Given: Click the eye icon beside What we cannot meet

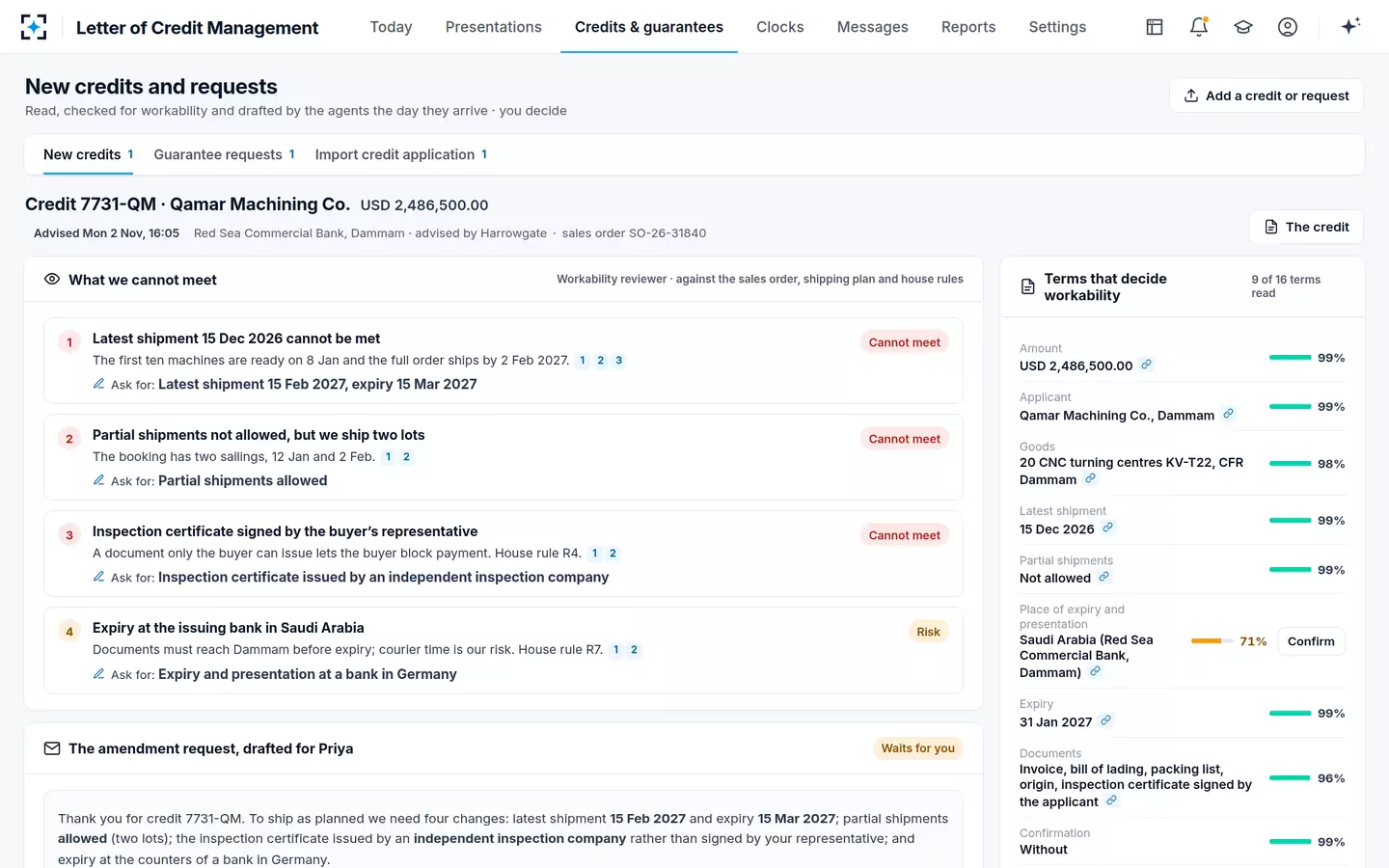Looking at the screenshot, I should 52,279.
